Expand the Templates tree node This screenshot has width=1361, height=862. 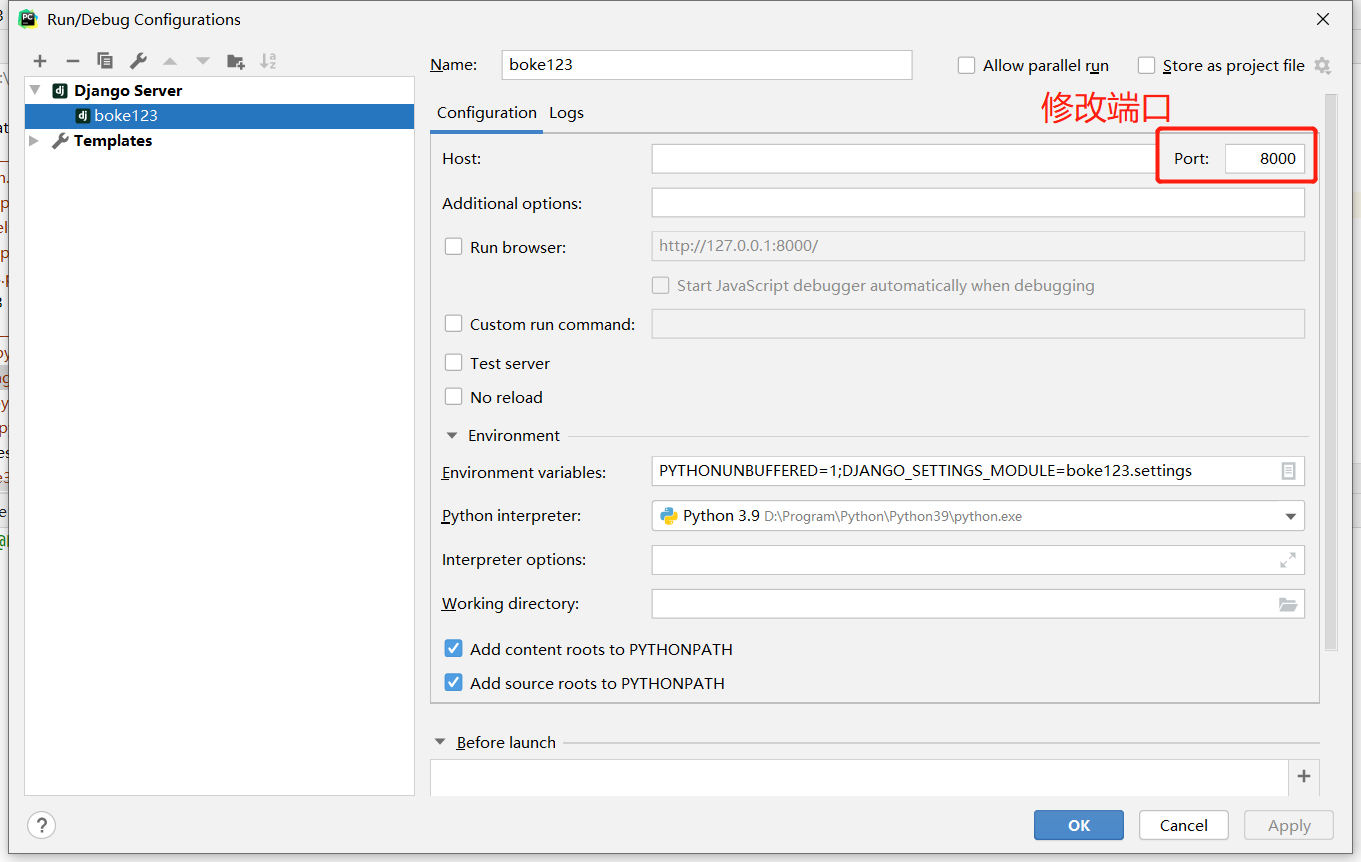click(x=34, y=141)
